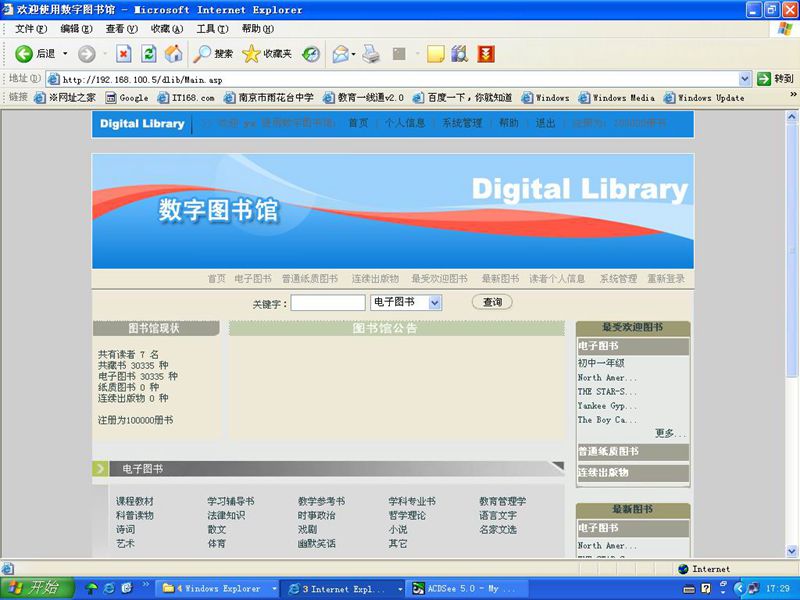
Task: Open the 课程教材 category link
Action: [134, 501]
